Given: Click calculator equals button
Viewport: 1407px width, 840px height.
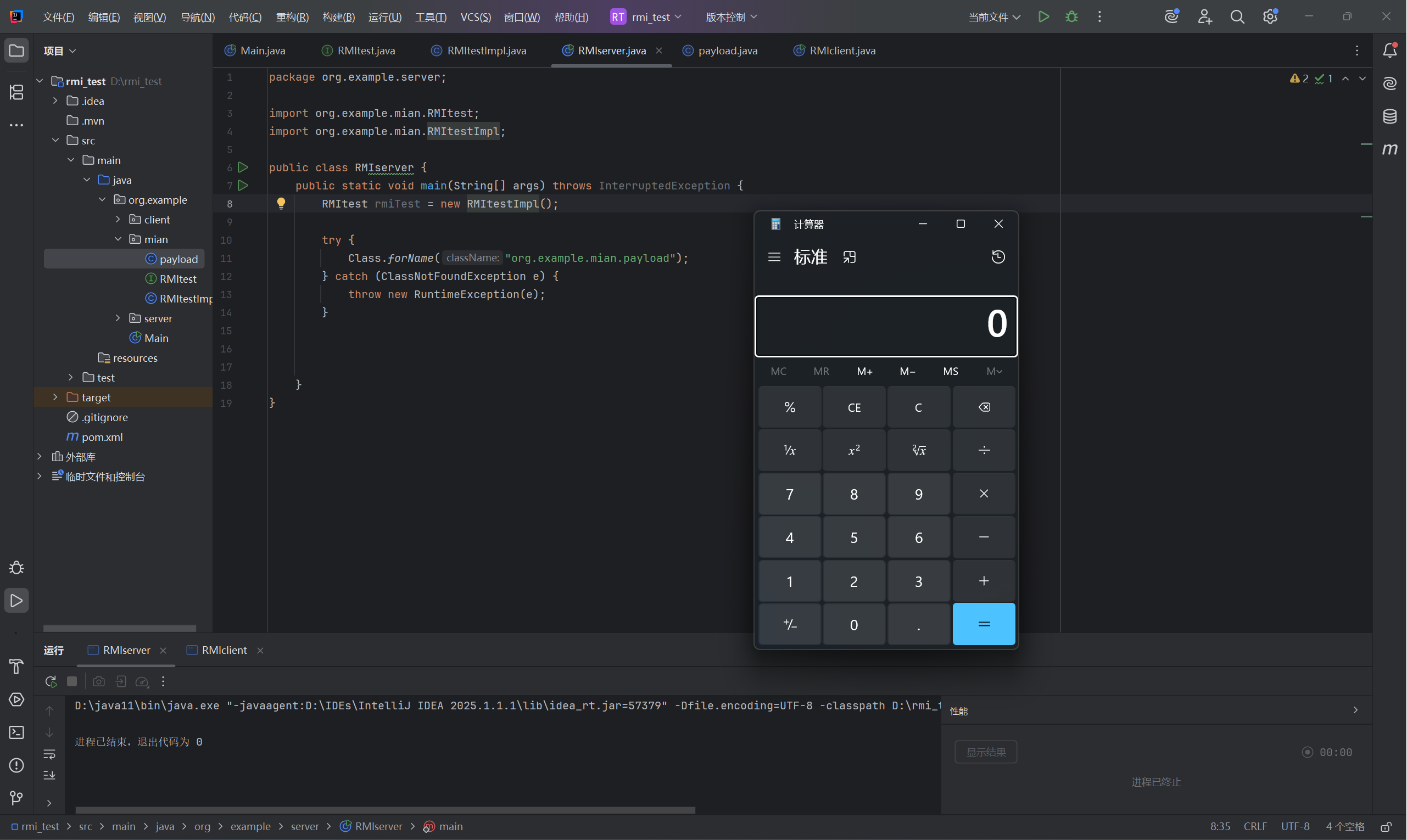Looking at the screenshot, I should 984,624.
